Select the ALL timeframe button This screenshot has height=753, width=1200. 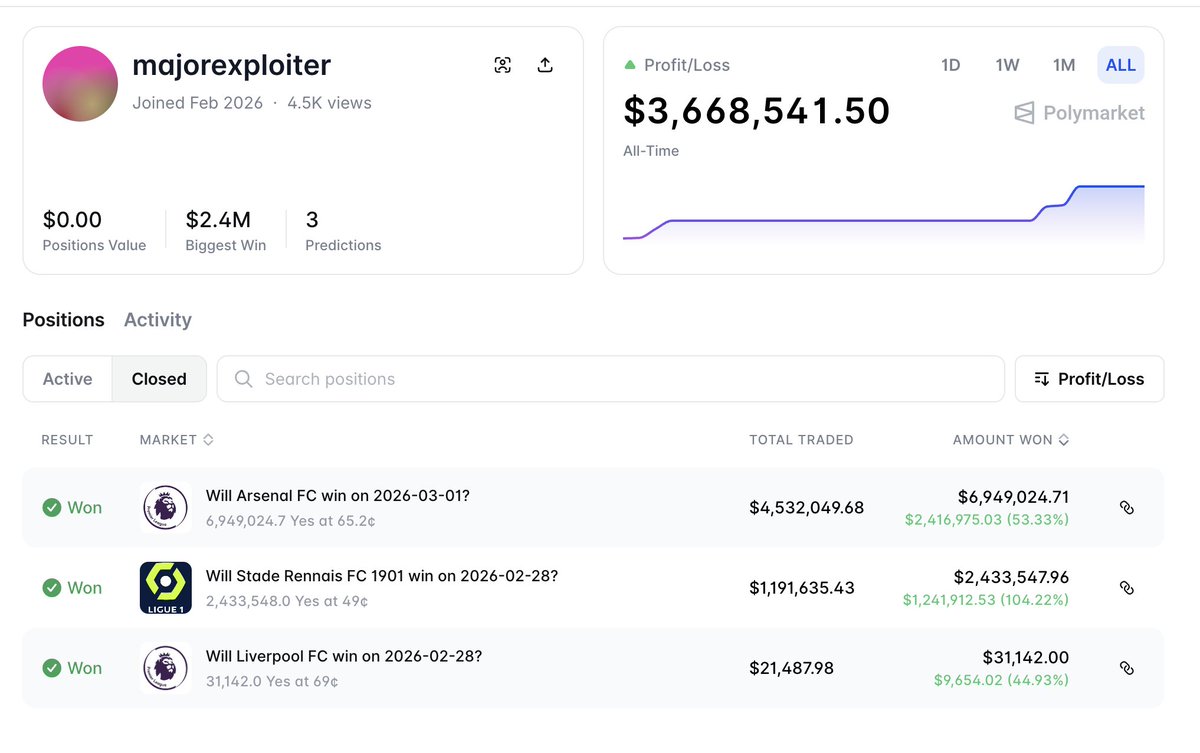click(1120, 64)
